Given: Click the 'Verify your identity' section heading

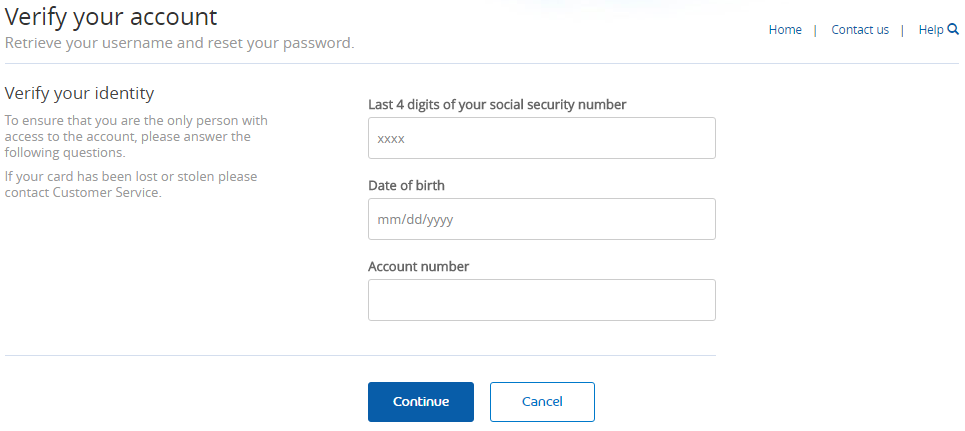Looking at the screenshot, I should click(x=79, y=94).
